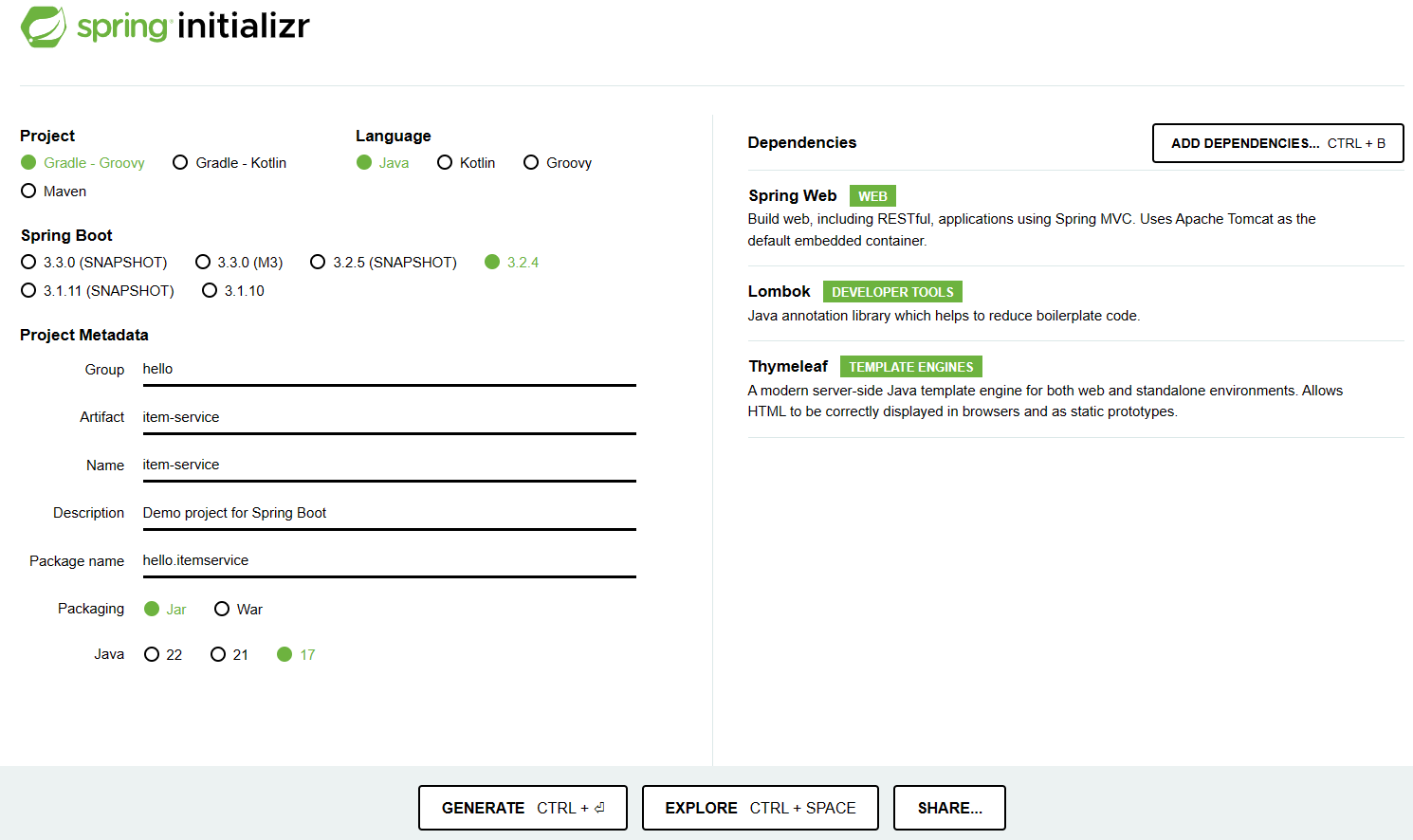Click the Language heading
The image size is (1413, 840).
394,137
